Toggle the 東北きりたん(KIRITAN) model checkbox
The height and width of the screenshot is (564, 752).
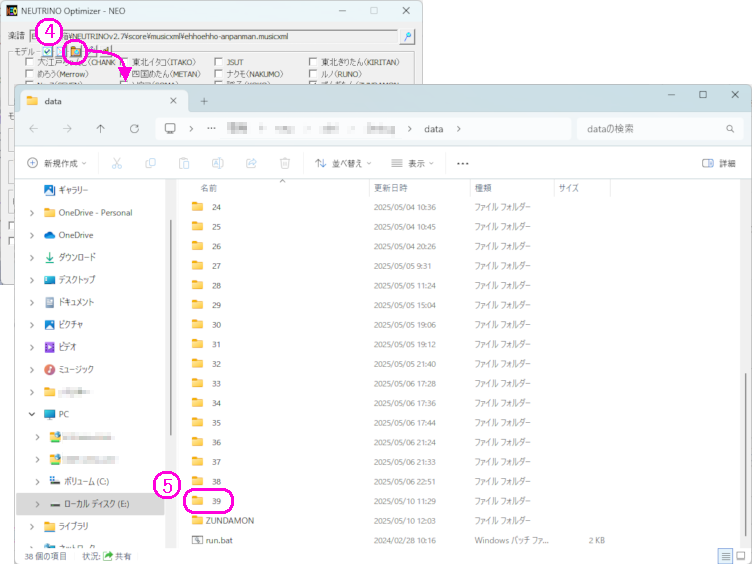coord(313,62)
